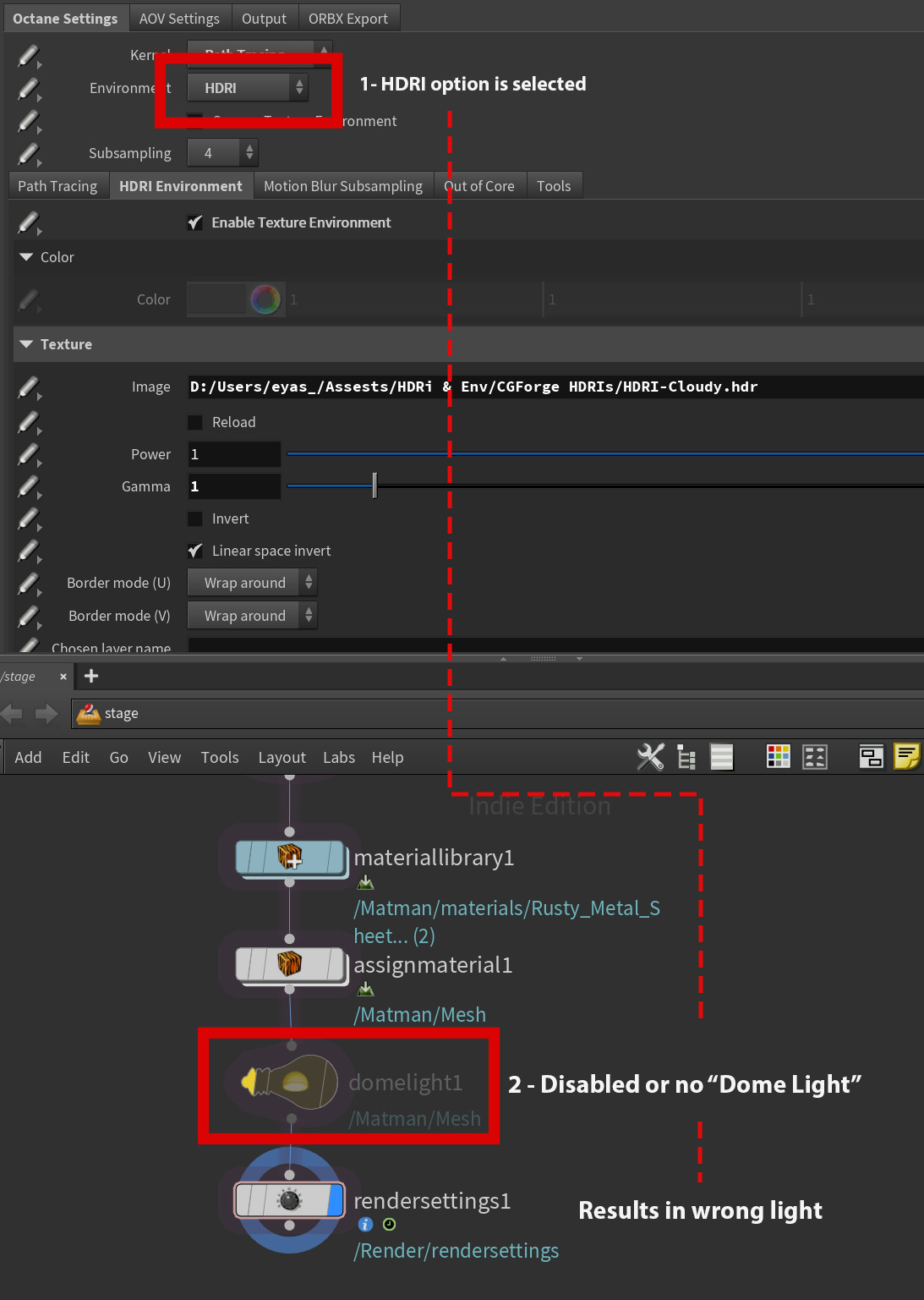The image size is (924, 1300).
Task: Open Border mode (V) Wrap around dropdown
Action: coord(252,616)
